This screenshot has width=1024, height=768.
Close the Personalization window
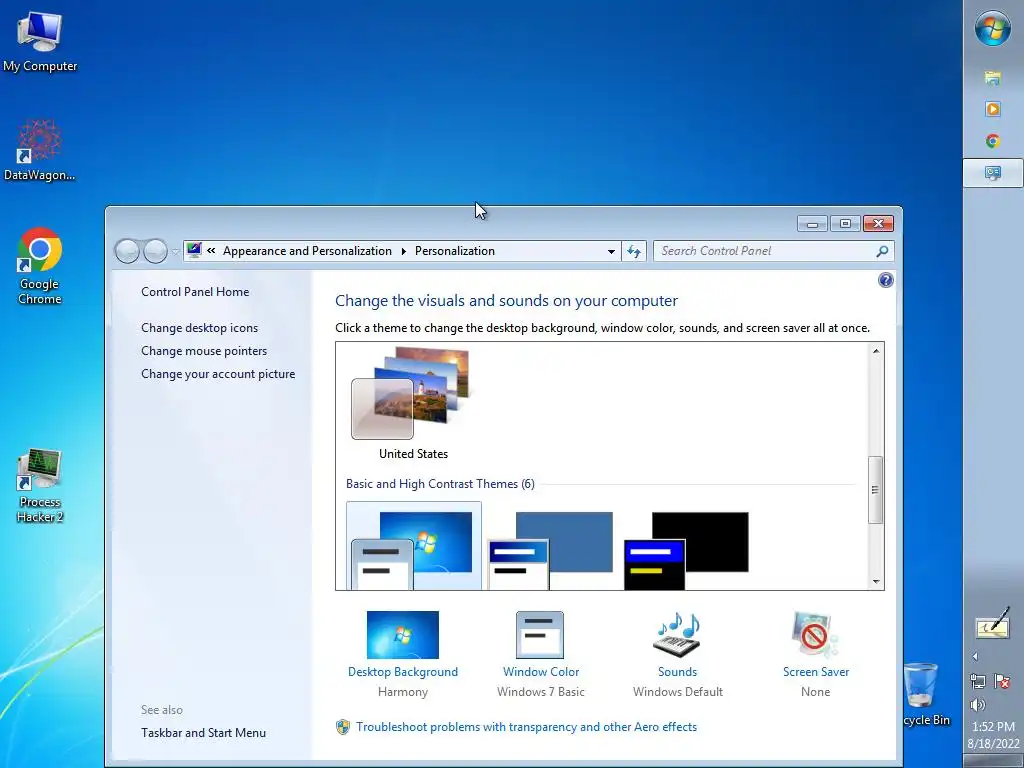(878, 224)
